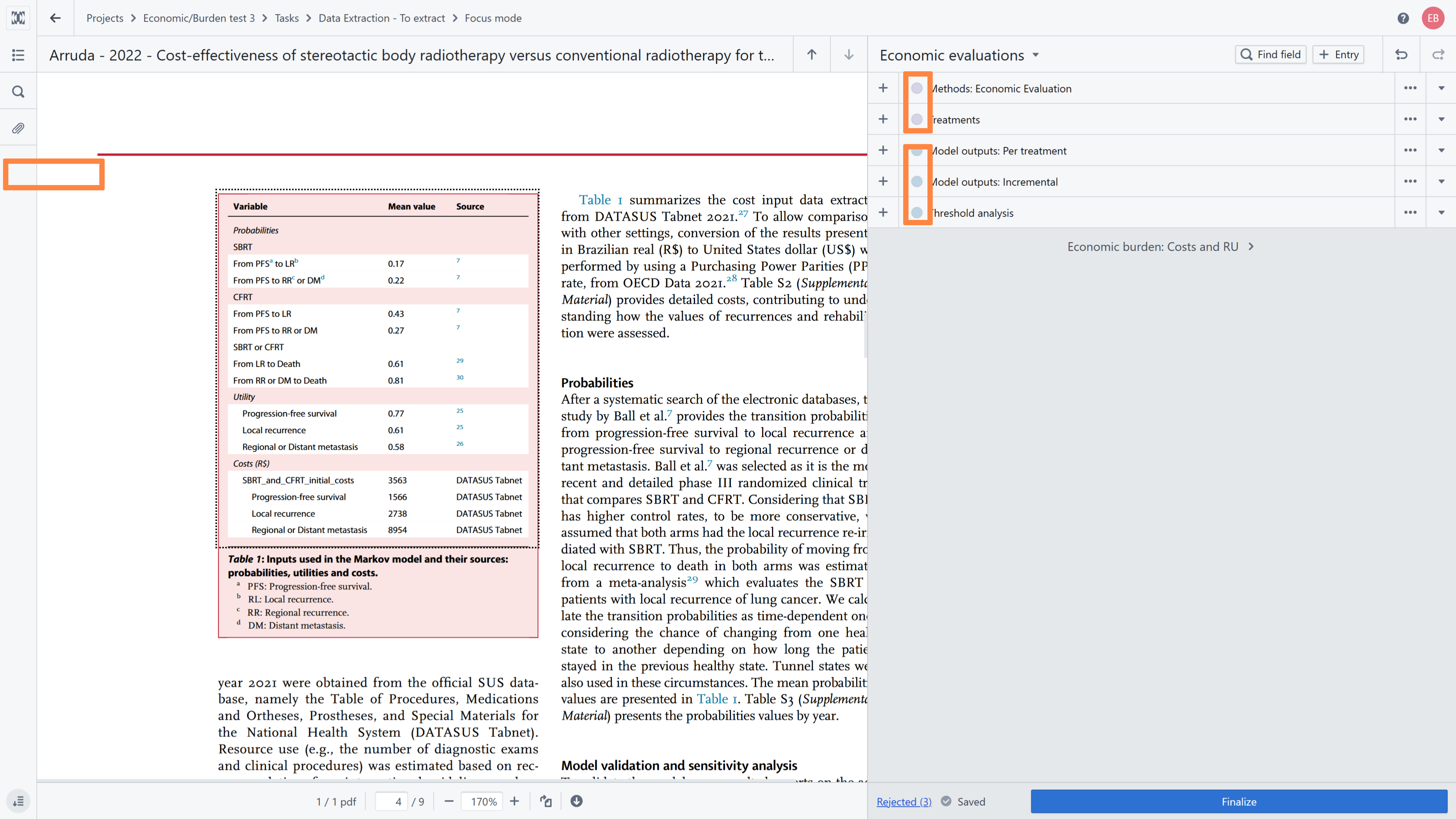Add entry to Treatments with plus icon

pyautogui.click(x=883, y=119)
